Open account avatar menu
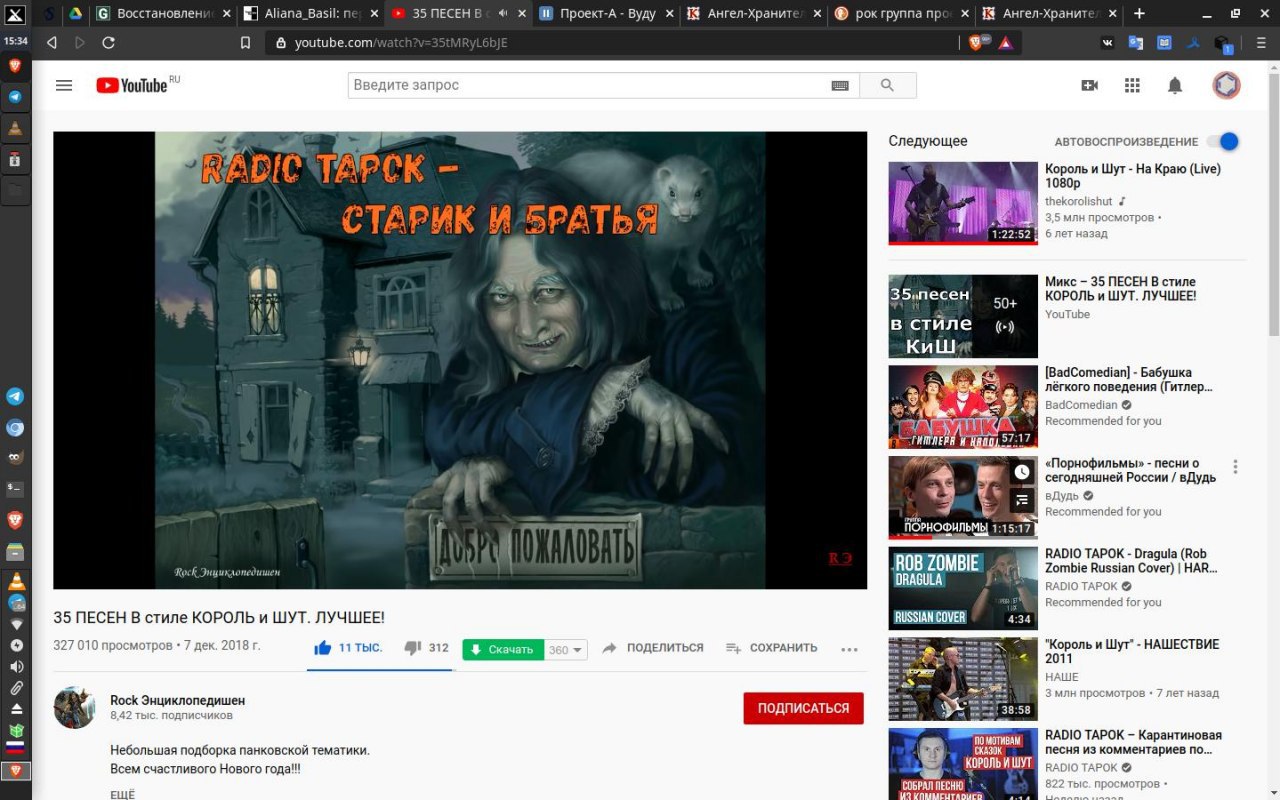1280x800 pixels. tap(1226, 85)
